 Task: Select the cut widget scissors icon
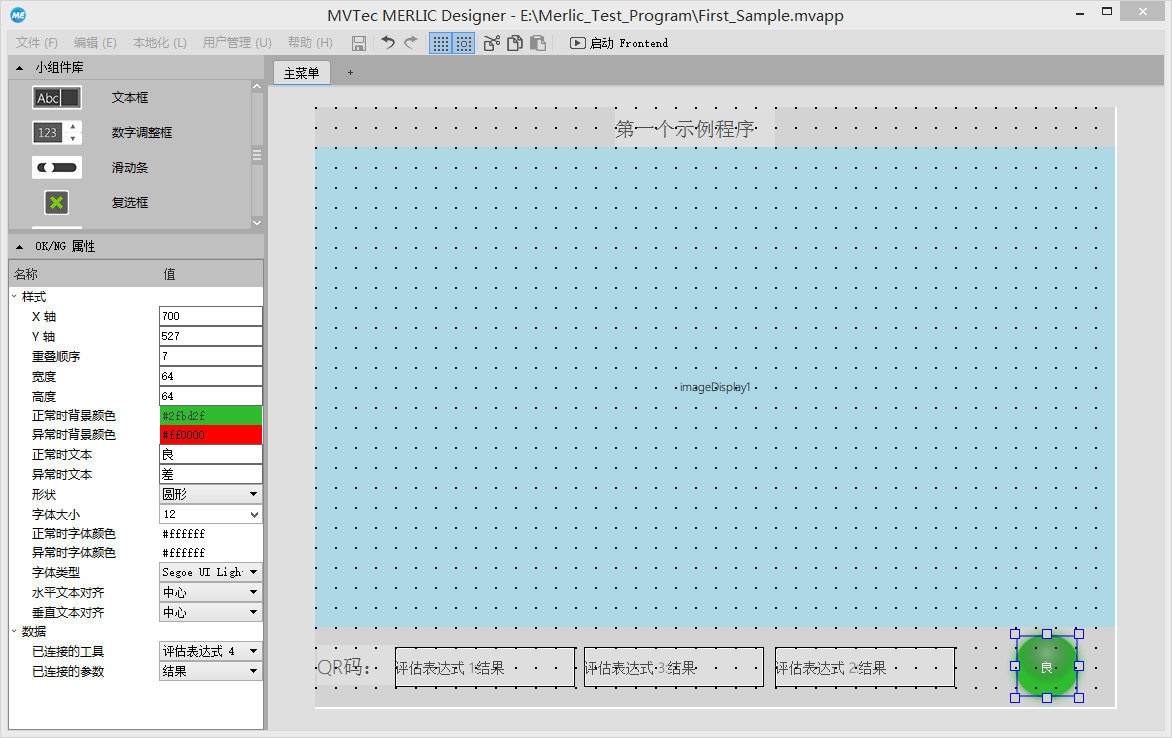(490, 43)
